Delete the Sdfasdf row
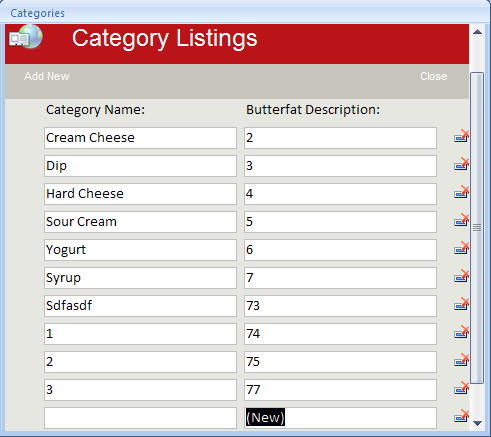491x437 pixels. pyautogui.click(x=462, y=304)
